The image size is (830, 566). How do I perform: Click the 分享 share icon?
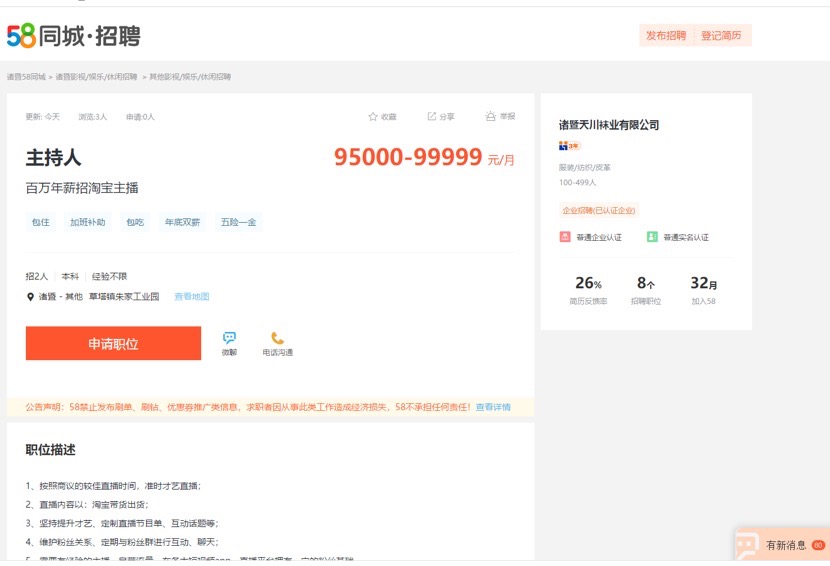pos(431,116)
